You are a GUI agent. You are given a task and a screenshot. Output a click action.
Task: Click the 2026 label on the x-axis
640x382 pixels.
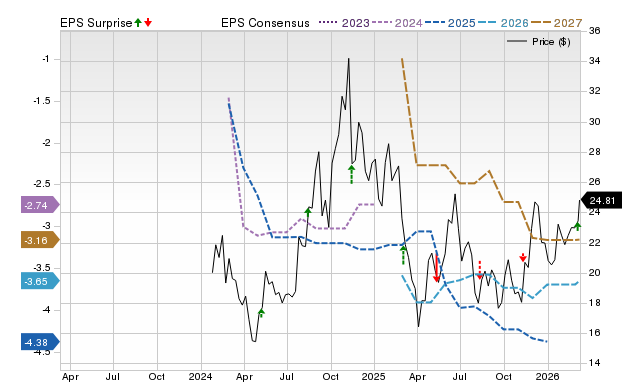pyautogui.click(x=547, y=376)
